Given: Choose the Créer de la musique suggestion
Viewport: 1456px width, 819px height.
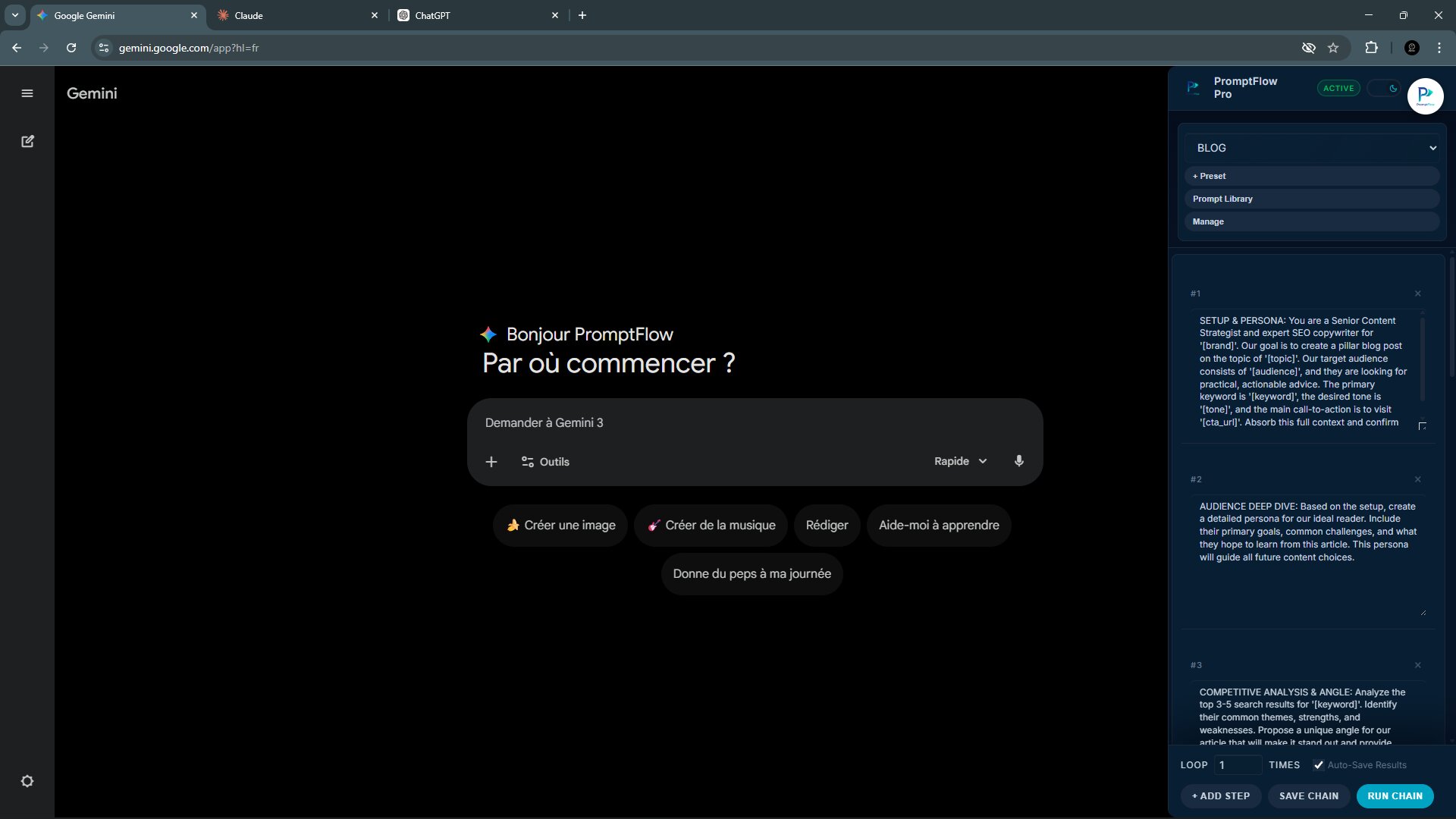Looking at the screenshot, I should click(711, 526).
